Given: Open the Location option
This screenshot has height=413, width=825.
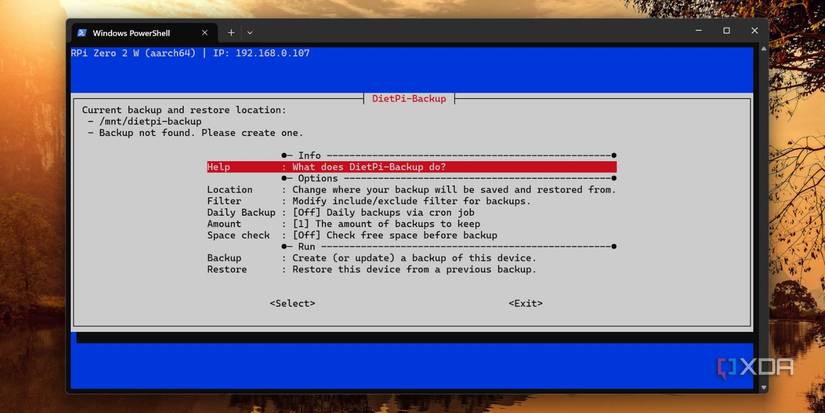Looking at the screenshot, I should click(411, 189).
